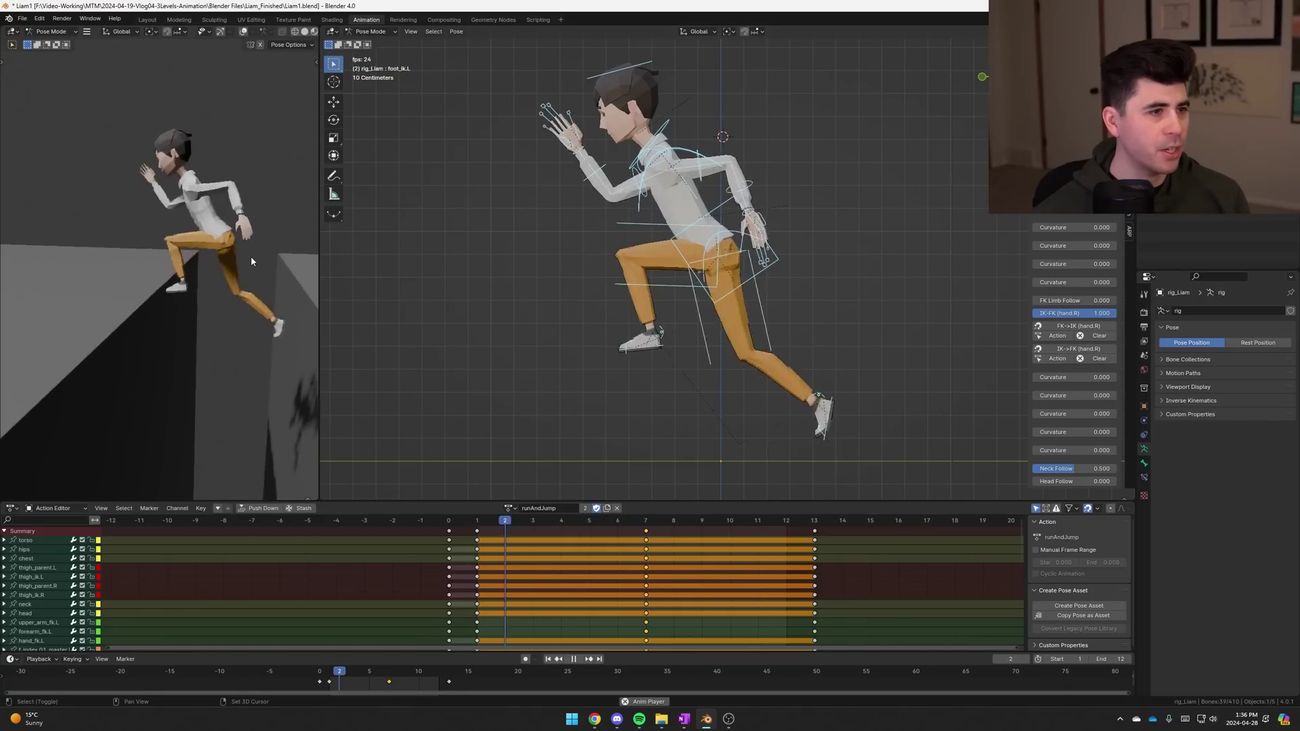Image resolution: width=1300 pixels, height=731 pixels.
Task: Select the Scale tool
Action: tap(334, 138)
